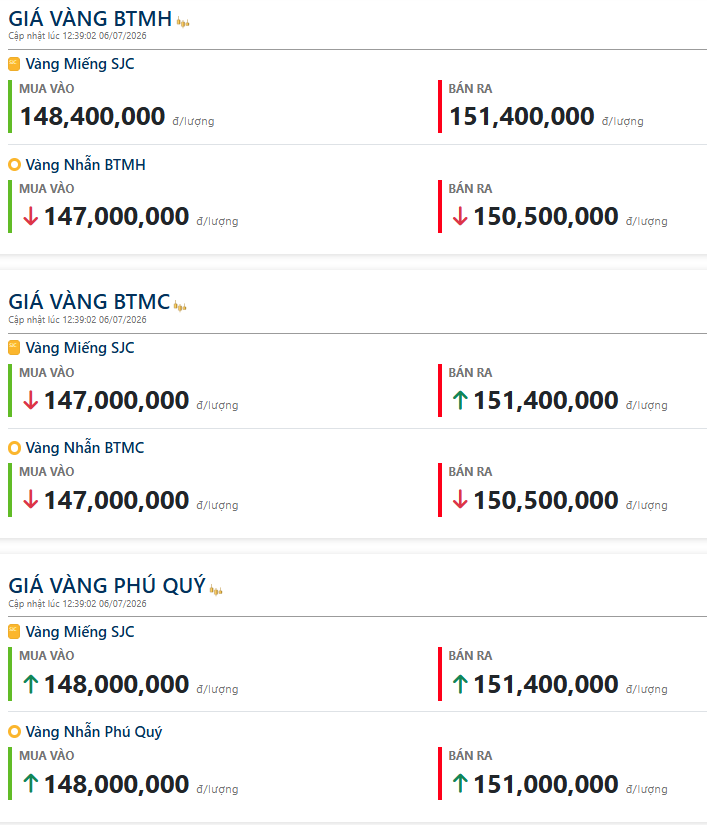This screenshot has width=707, height=825.
Task: Click the red down arrow on BTMH ring buy price
Action: point(31,216)
